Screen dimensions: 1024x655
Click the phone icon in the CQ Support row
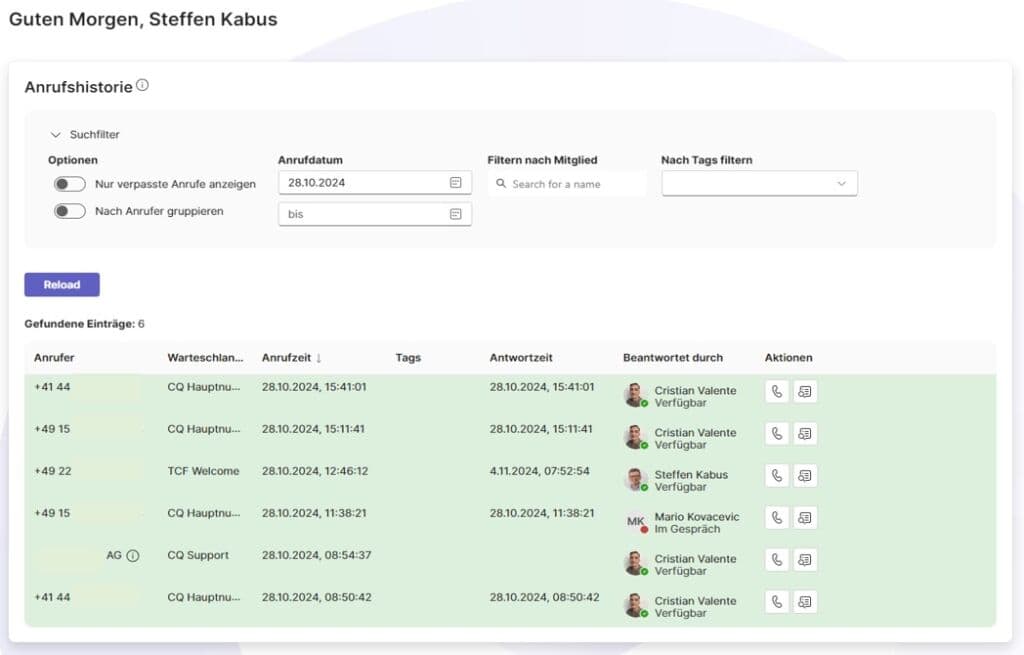pos(776,560)
